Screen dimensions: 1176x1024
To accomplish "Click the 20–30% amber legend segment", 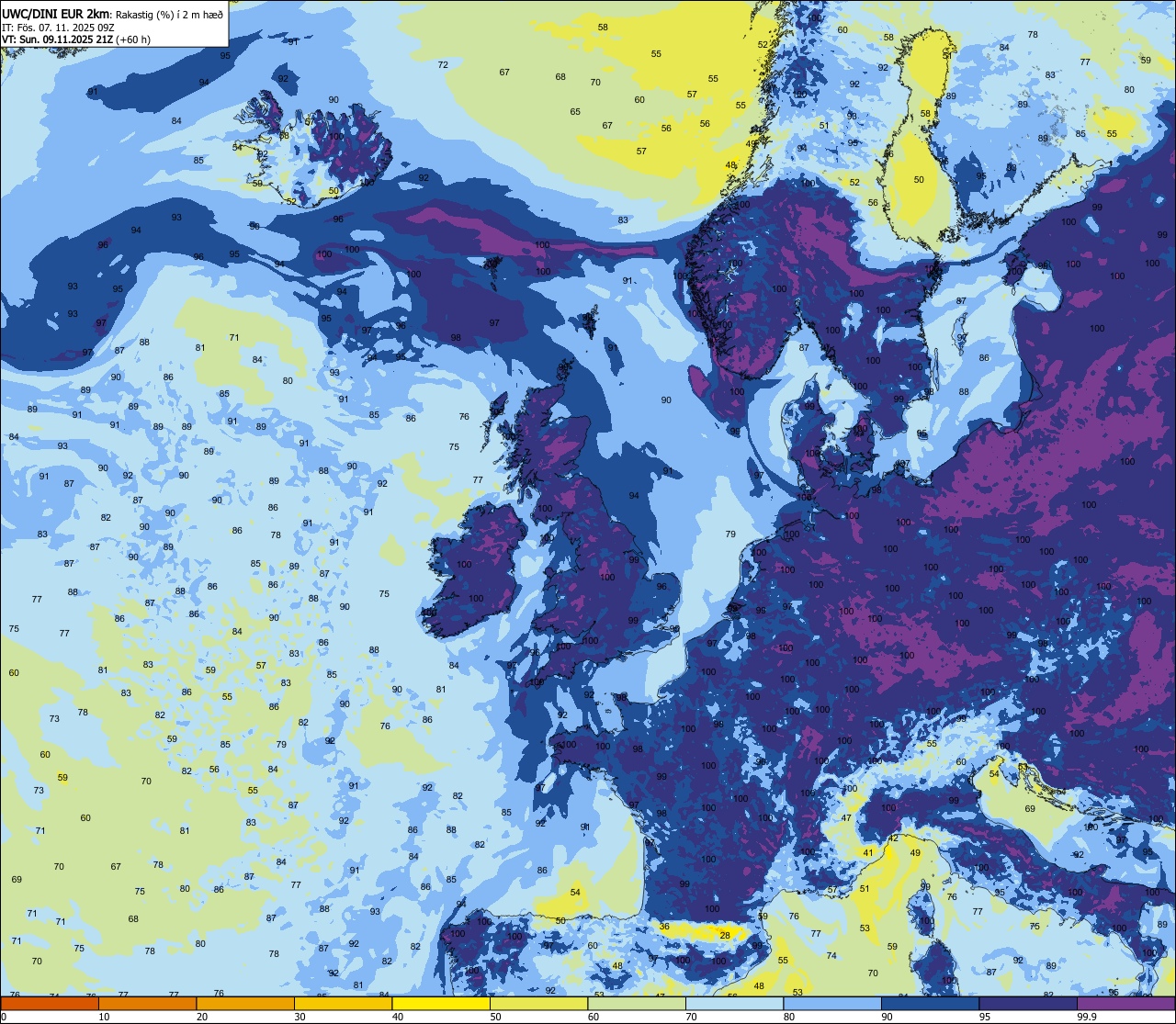I will pos(245,1003).
